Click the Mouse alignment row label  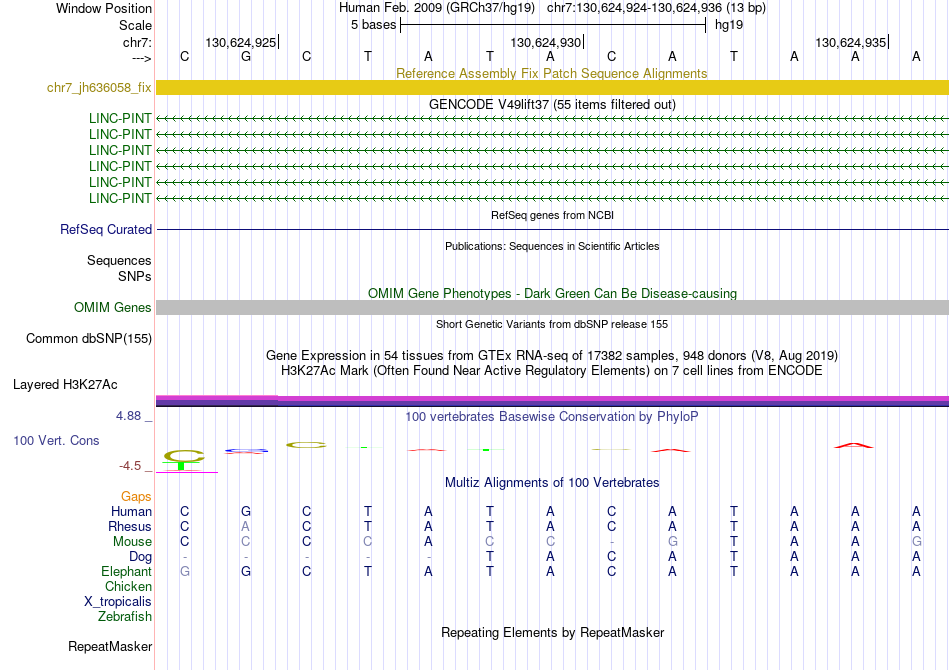132,542
